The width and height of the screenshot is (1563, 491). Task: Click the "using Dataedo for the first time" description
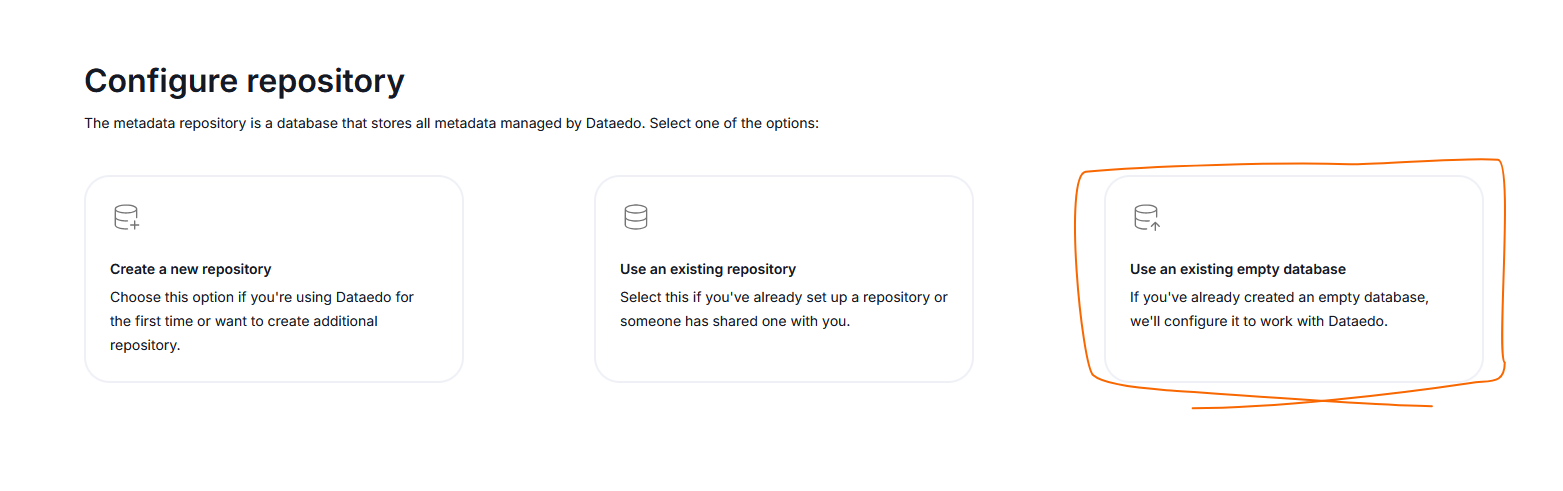click(261, 298)
